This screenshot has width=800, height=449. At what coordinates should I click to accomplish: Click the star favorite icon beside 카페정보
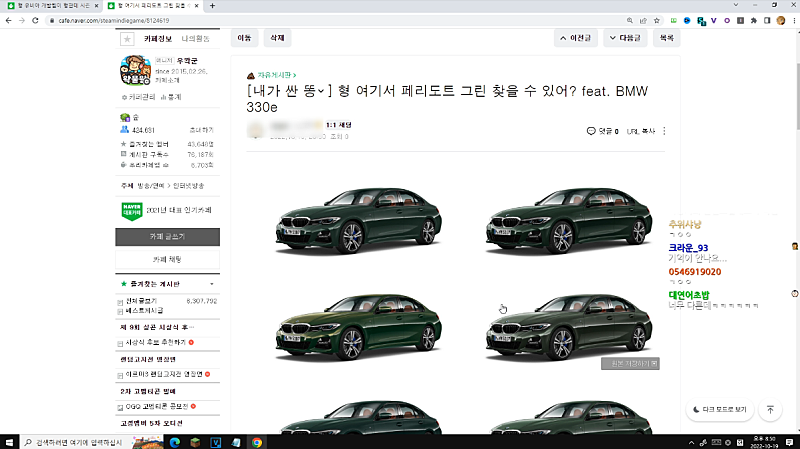pos(127,39)
